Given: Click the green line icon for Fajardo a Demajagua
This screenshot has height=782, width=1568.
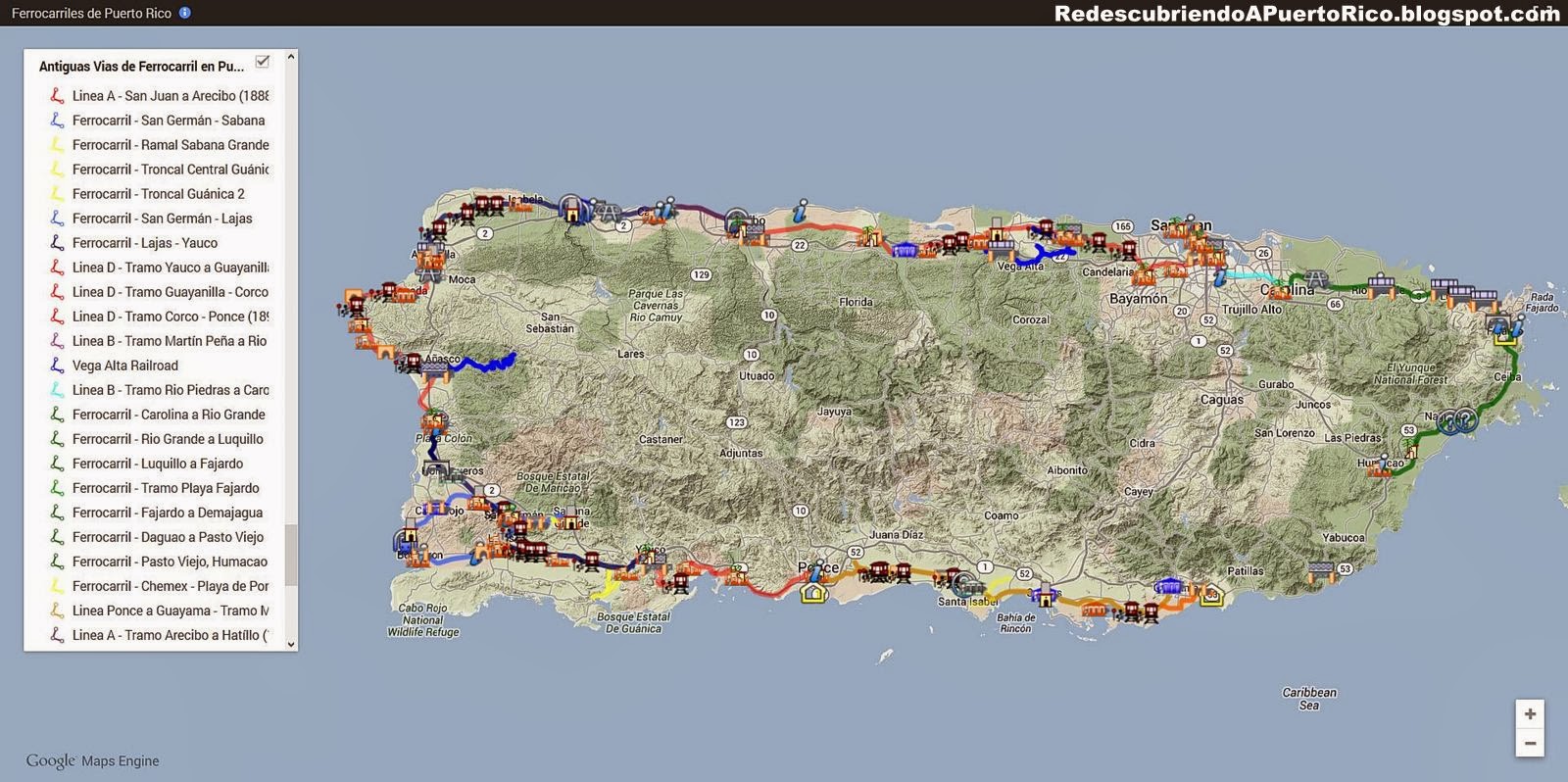Looking at the screenshot, I should 57,513.
